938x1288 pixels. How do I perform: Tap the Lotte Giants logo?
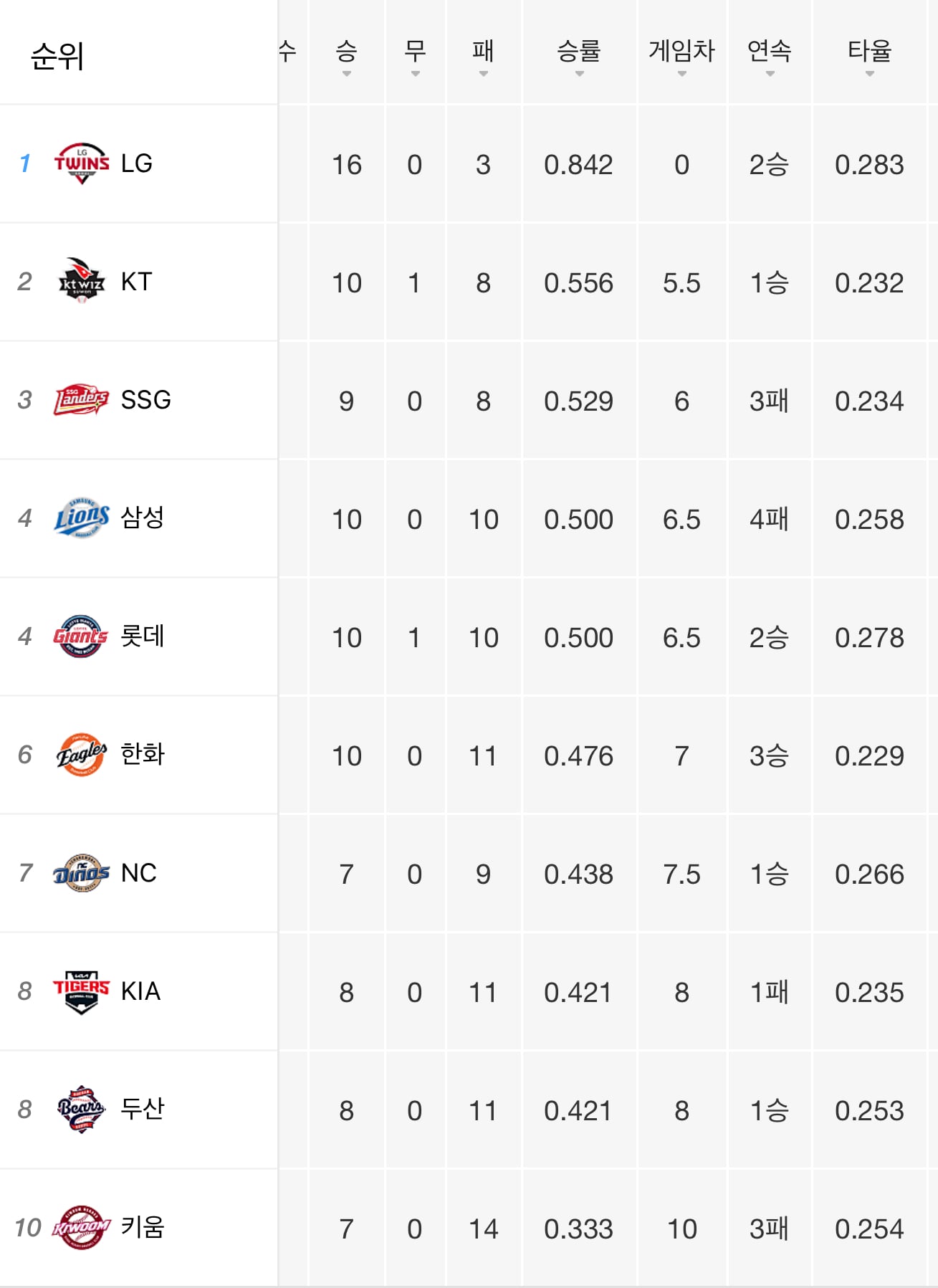point(80,636)
